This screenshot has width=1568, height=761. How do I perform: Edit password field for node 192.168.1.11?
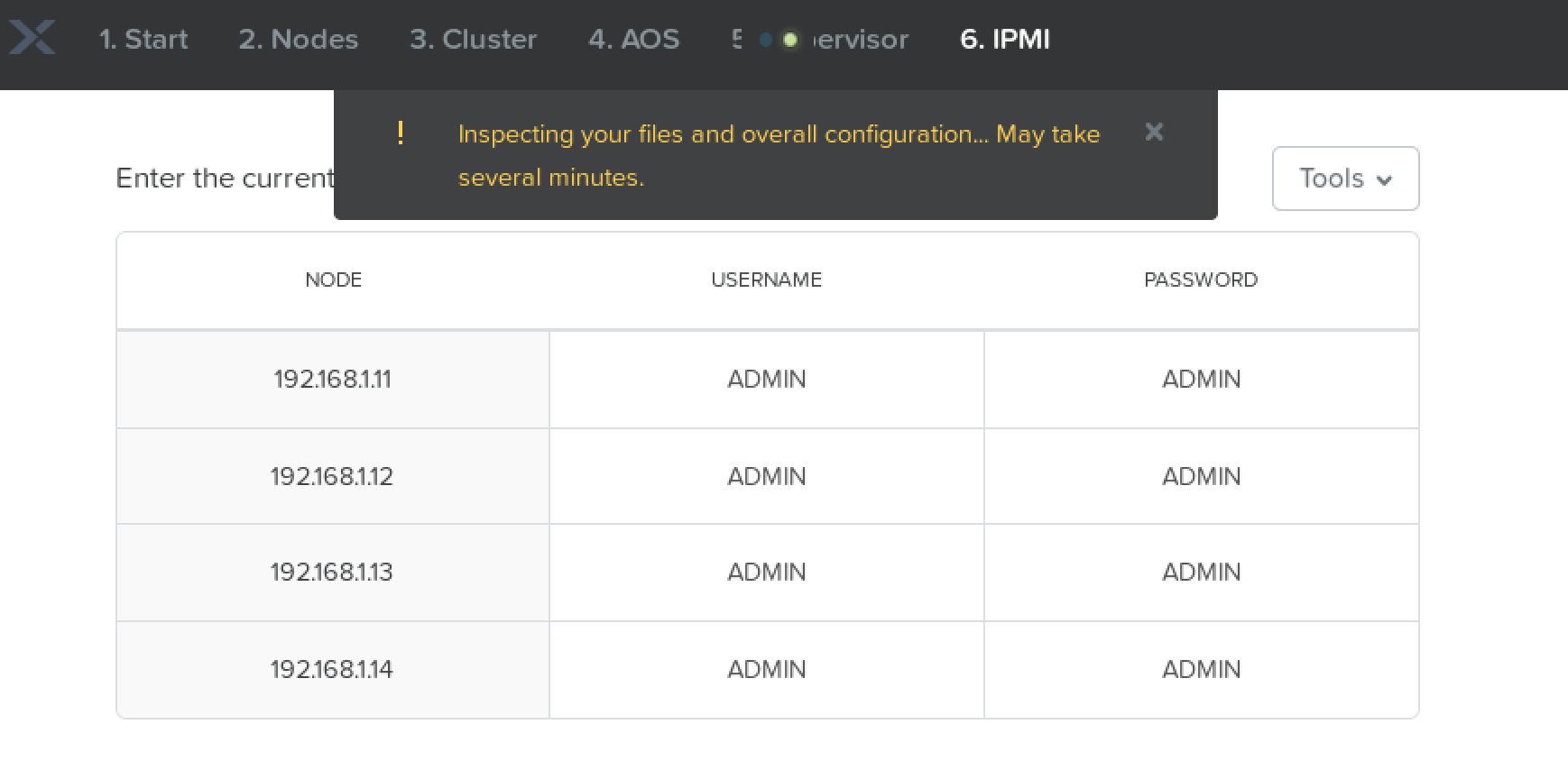click(x=1201, y=380)
